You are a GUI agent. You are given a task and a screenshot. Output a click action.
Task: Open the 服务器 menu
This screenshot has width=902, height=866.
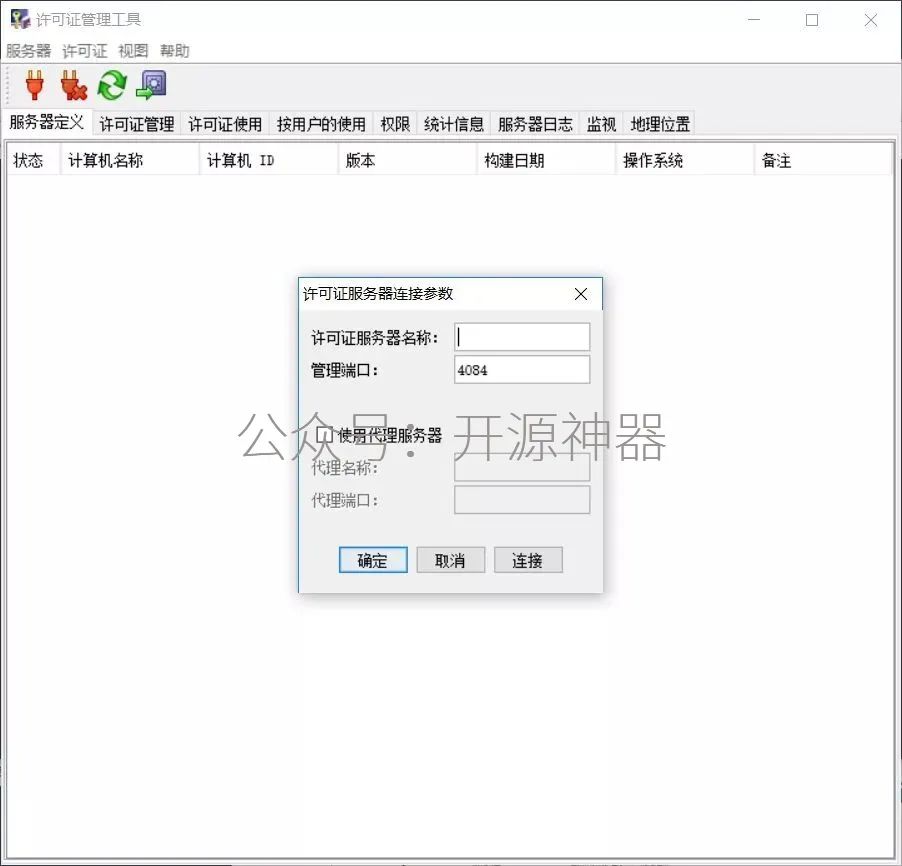28,51
